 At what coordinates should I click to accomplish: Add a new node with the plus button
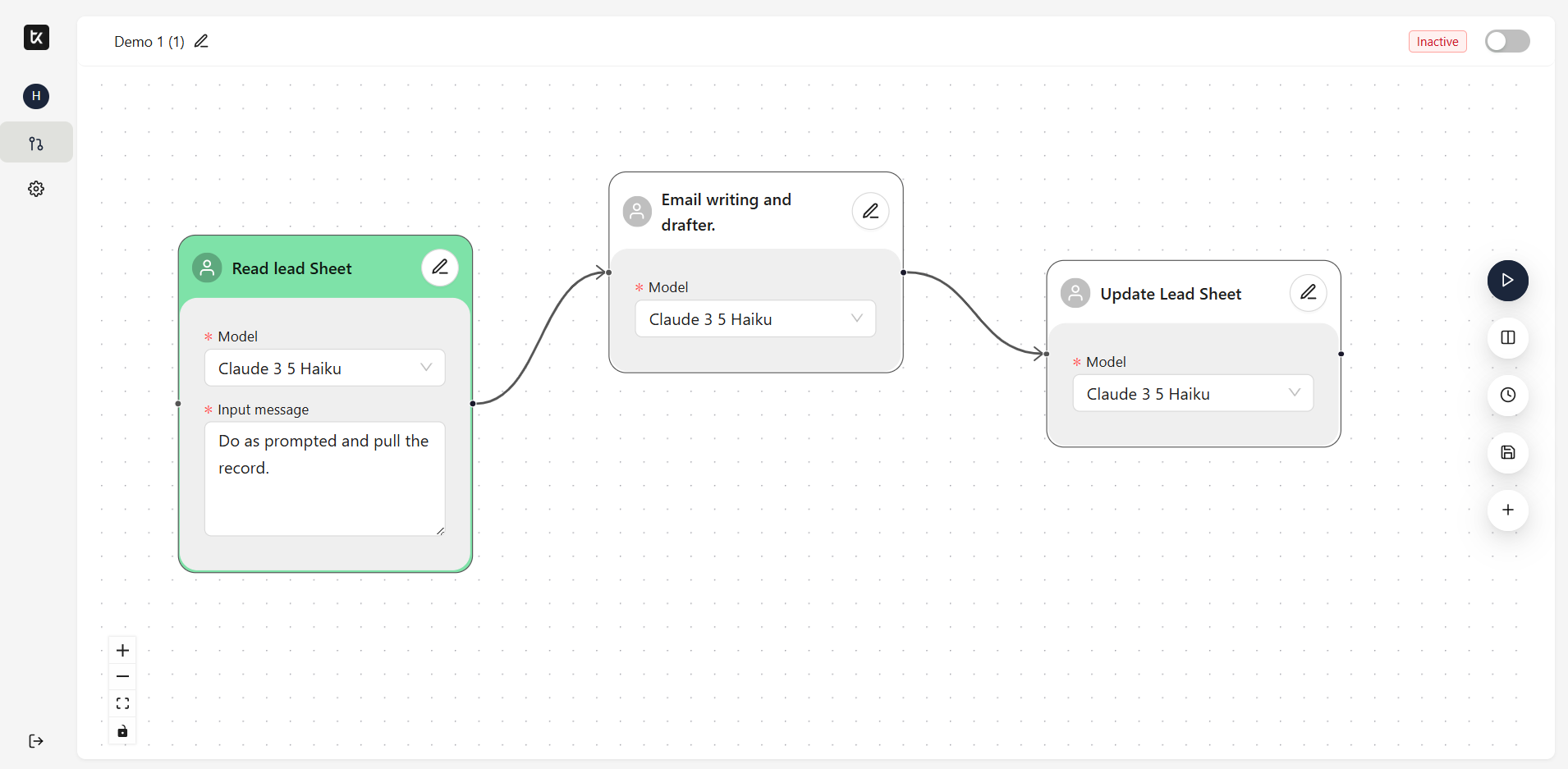1507,510
